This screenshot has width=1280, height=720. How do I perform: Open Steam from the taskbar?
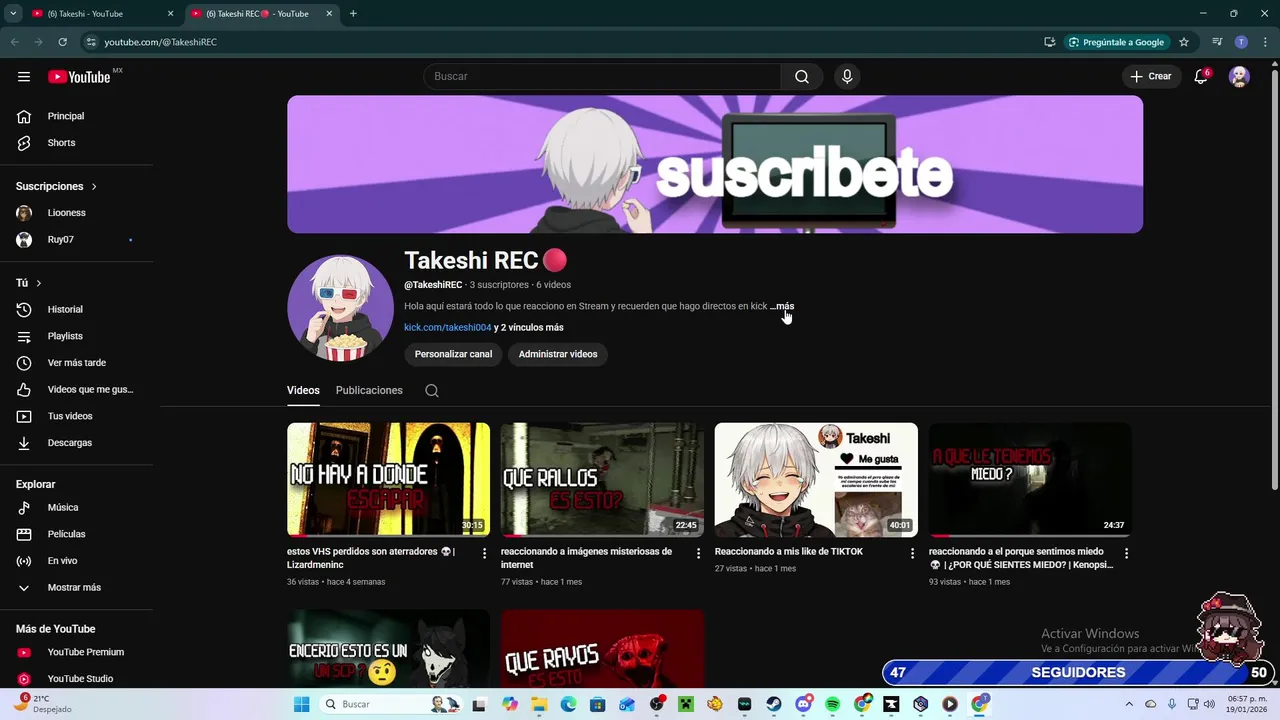(774, 704)
